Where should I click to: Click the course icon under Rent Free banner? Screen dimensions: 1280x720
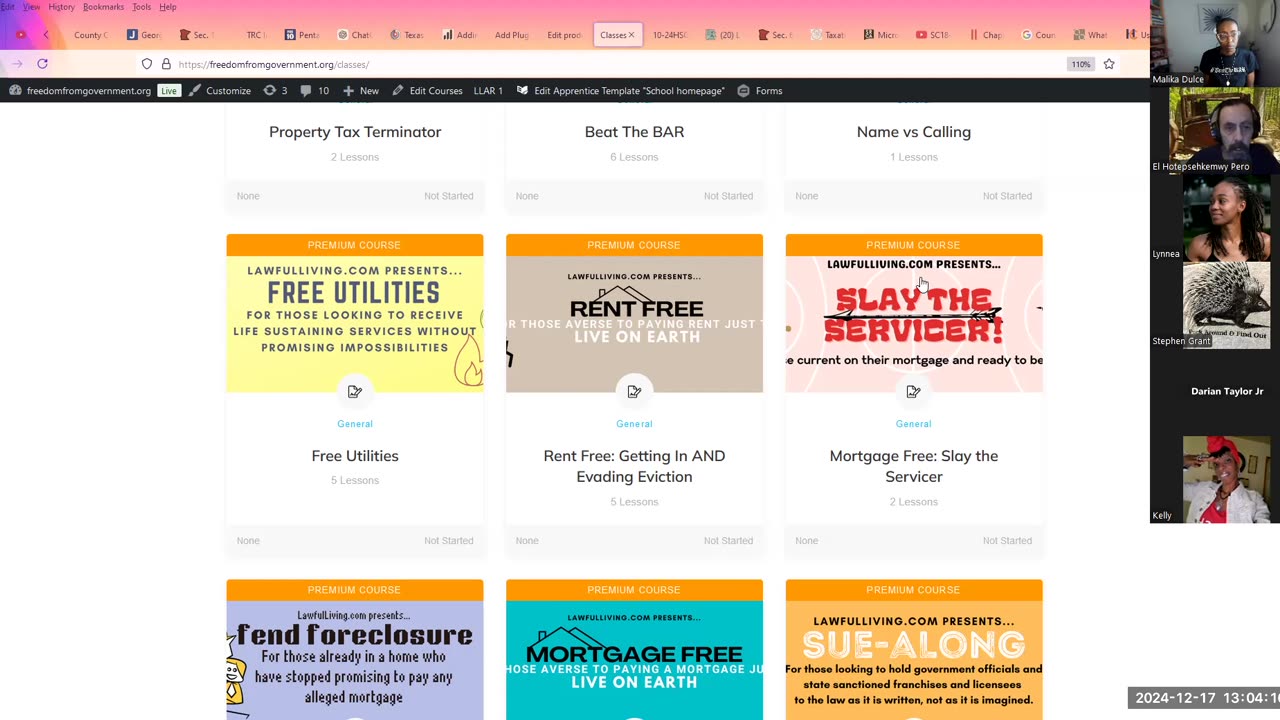(634, 392)
